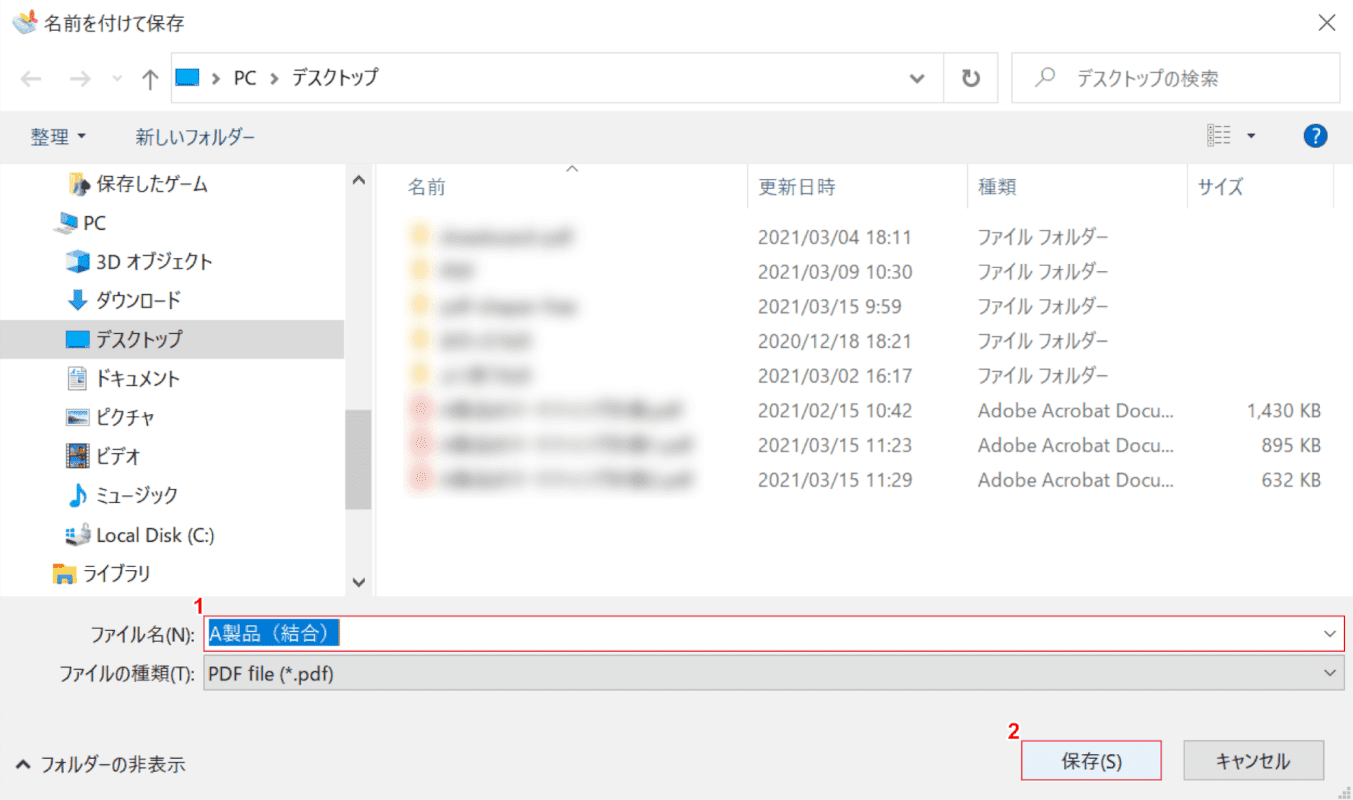Screen dimensions: 1353x800
Task: Click 新しいフォルダー button
Action: pyautogui.click(x=196, y=137)
